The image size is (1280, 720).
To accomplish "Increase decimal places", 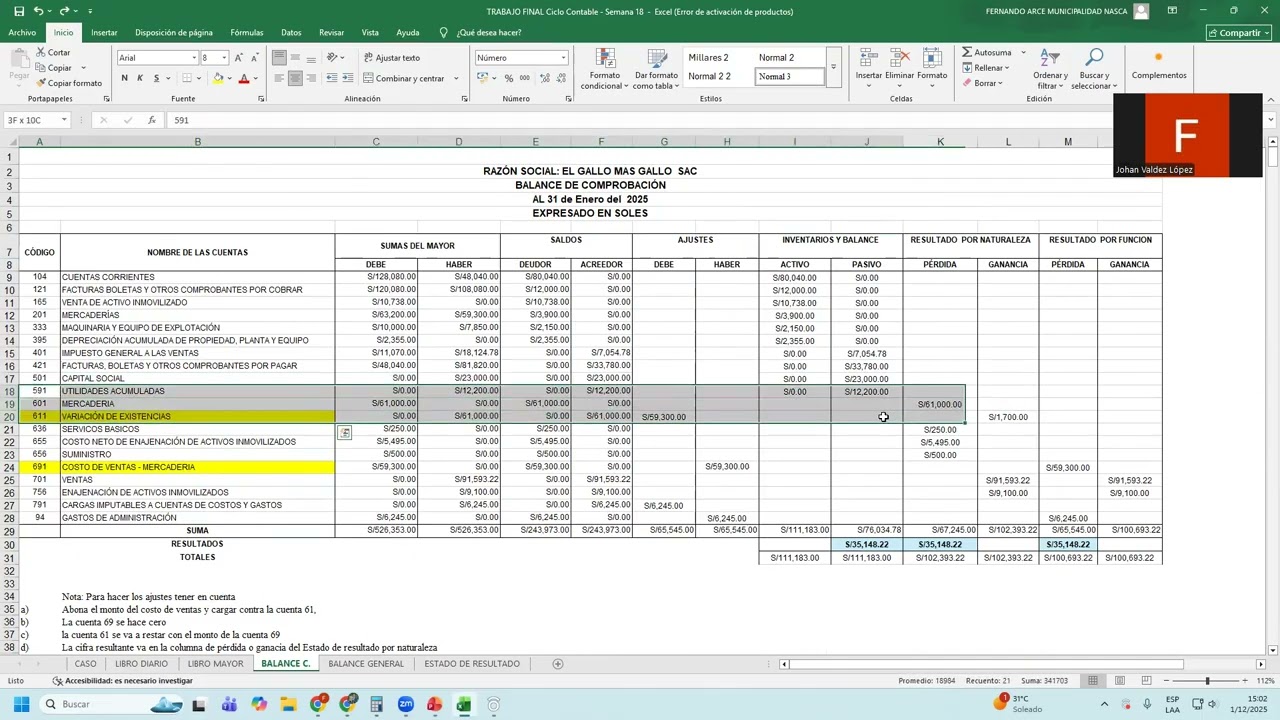I will point(543,78).
